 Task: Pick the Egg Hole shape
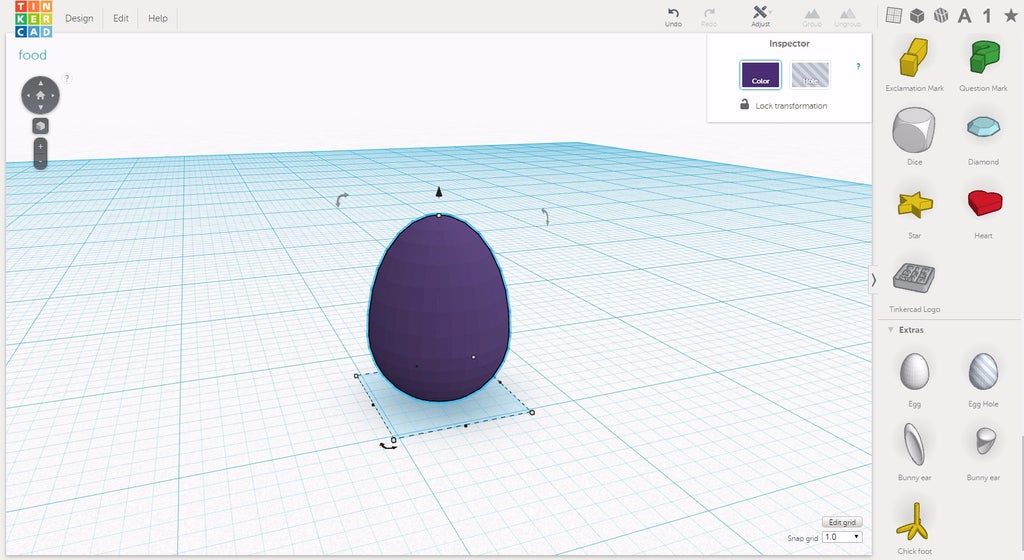coord(983,371)
